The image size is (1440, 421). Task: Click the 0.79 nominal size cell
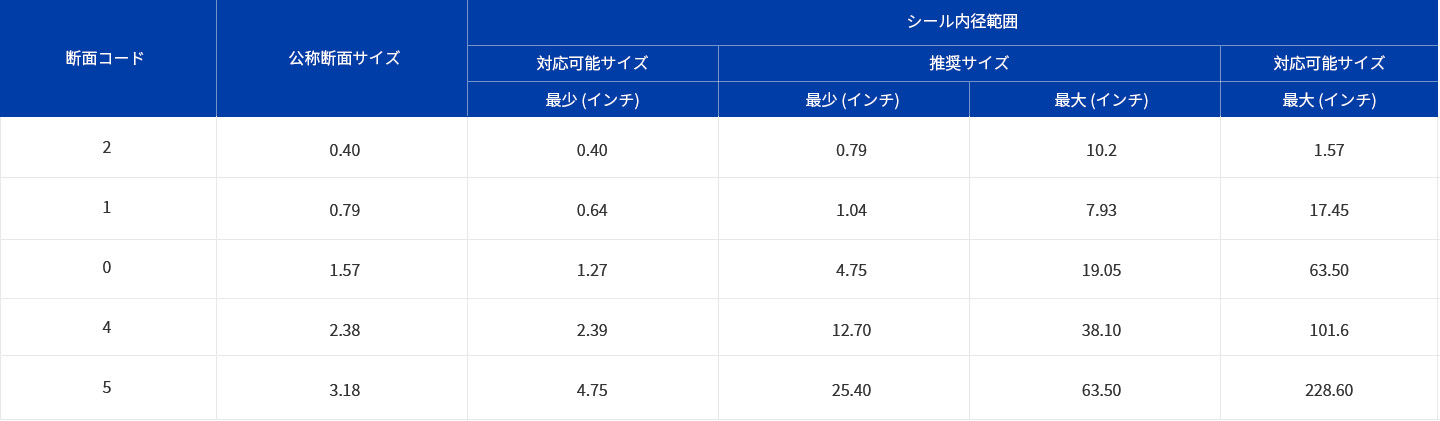coord(342,210)
